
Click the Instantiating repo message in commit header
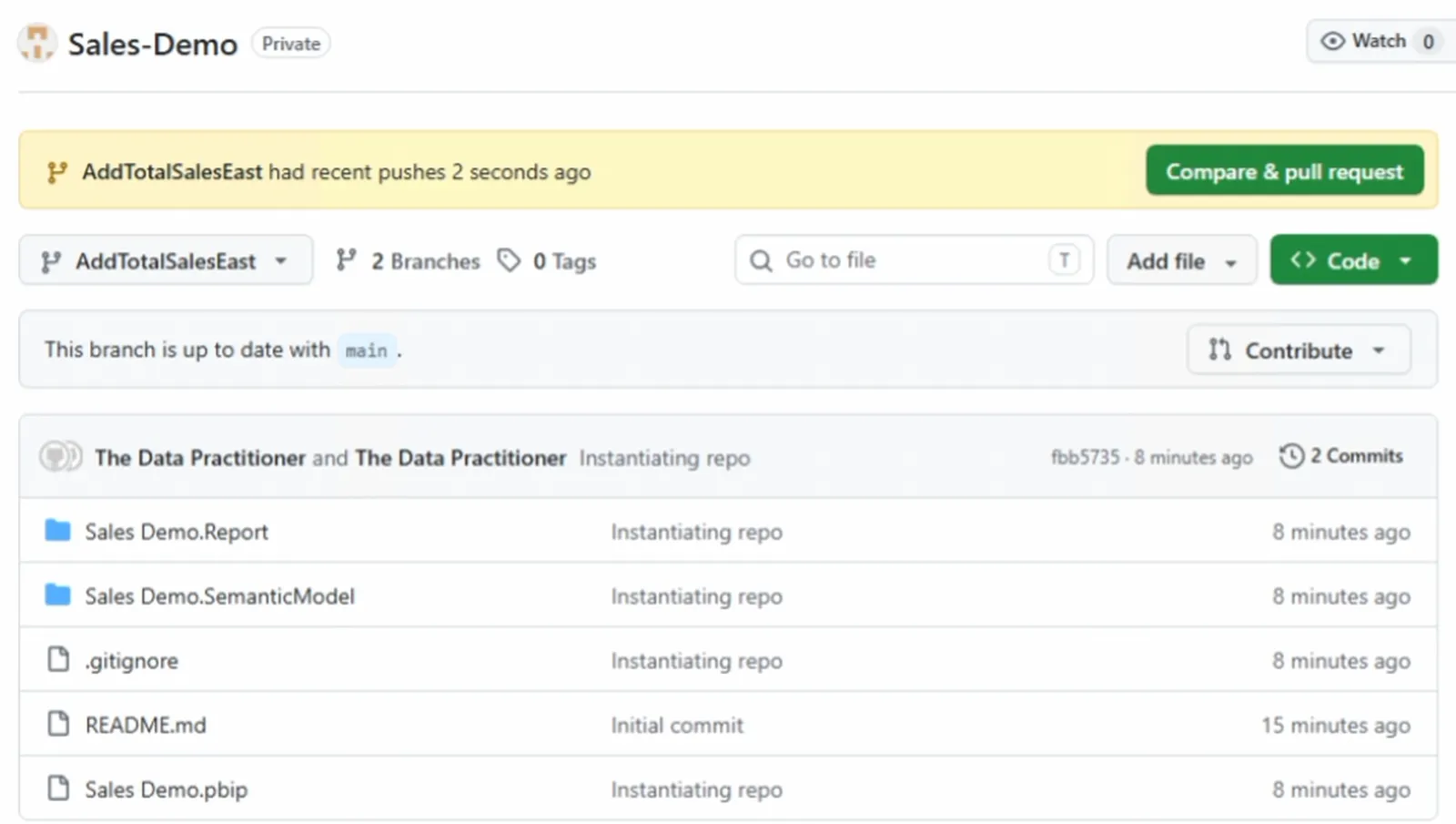664,458
